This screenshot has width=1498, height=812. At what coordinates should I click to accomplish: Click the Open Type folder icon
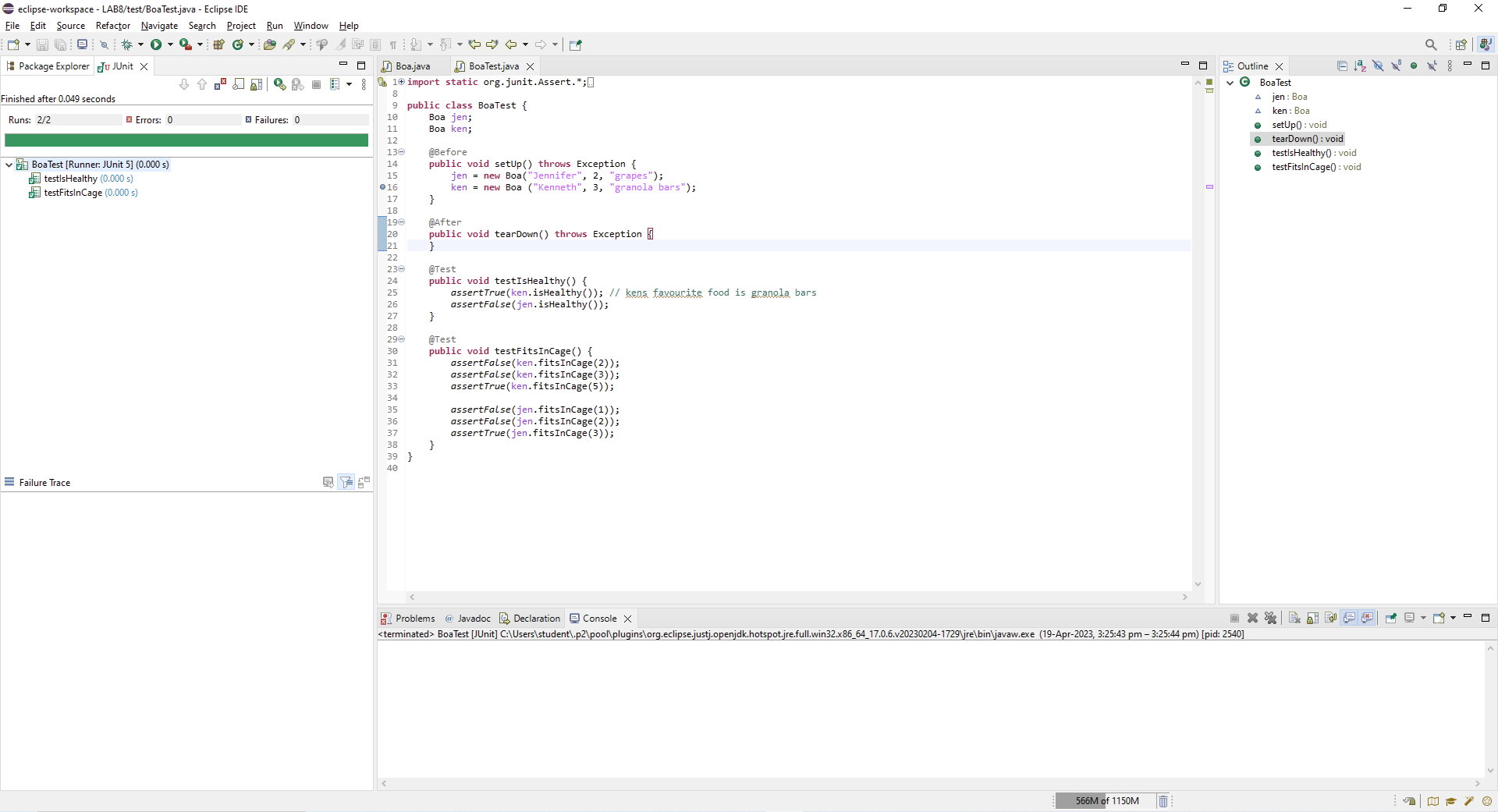click(x=270, y=44)
